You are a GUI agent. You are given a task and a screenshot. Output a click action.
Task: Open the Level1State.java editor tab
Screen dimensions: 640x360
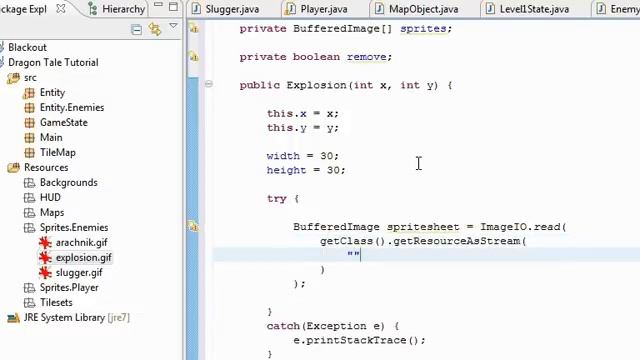pyautogui.click(x=527, y=9)
